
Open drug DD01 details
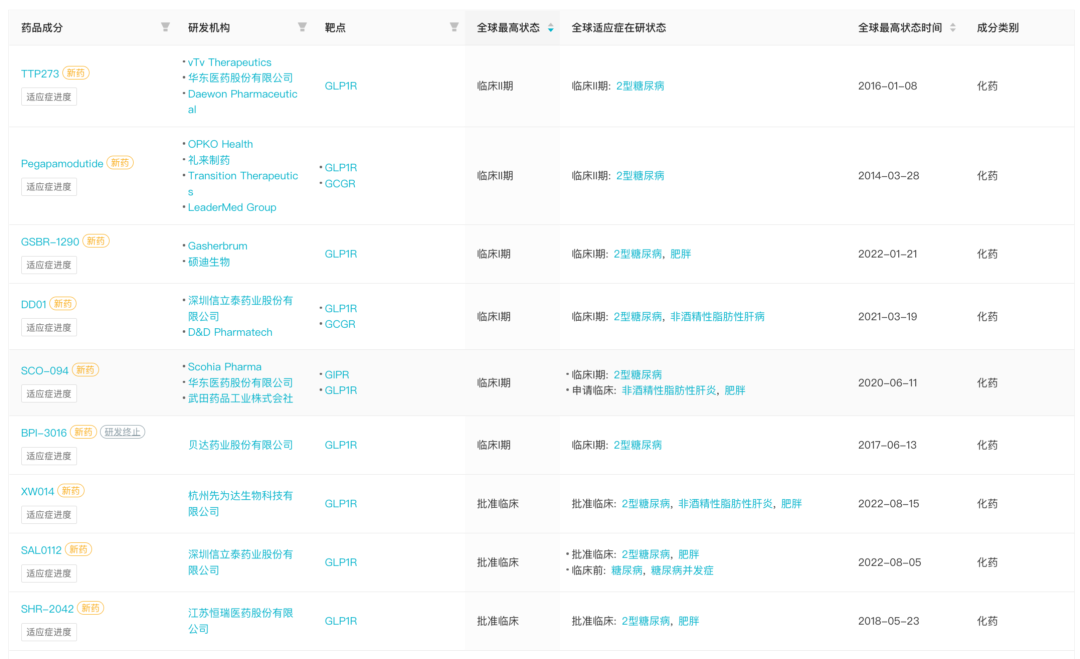point(34,304)
